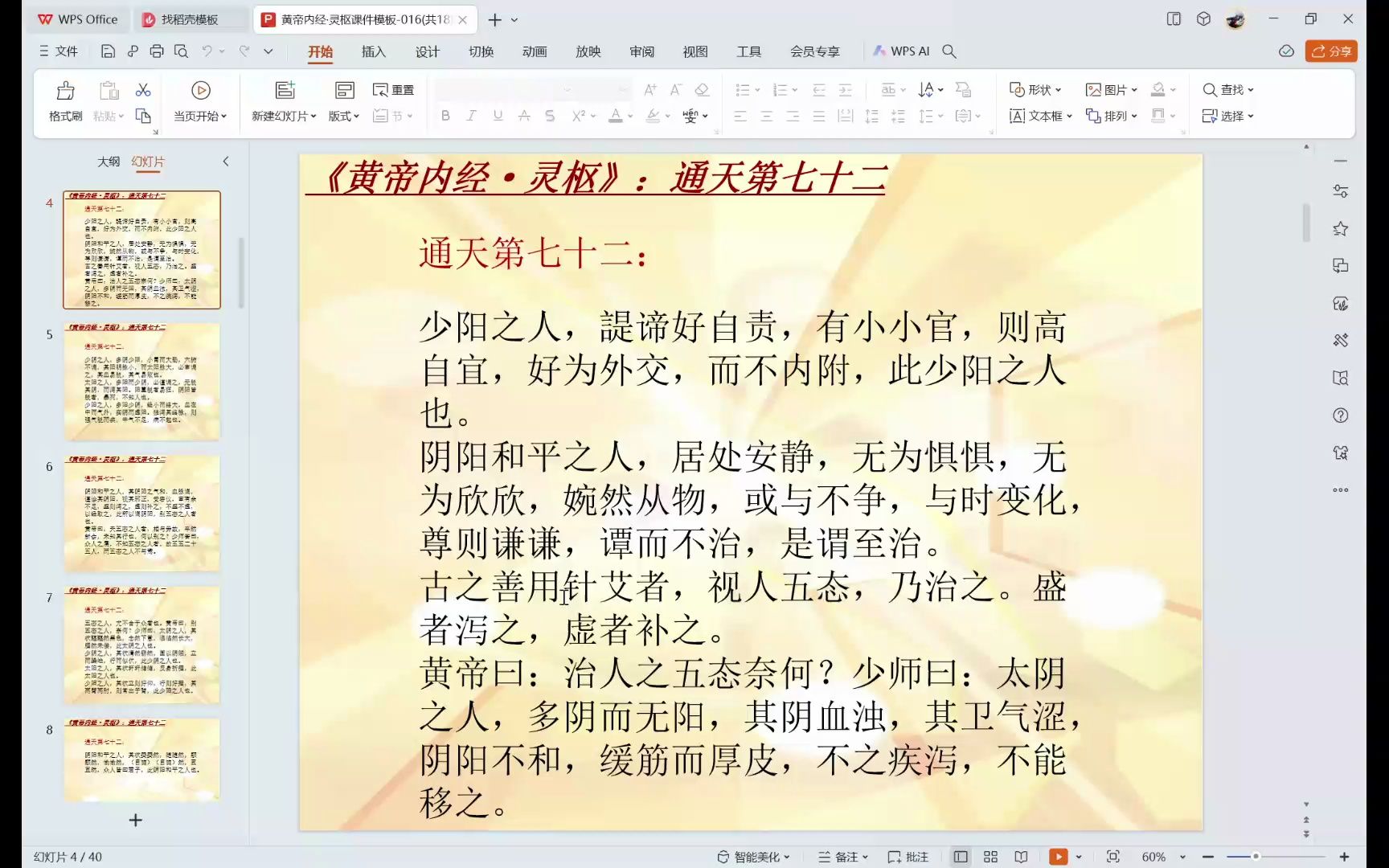Expand Smart Beautify (智能美化) menu
The image size is (1389, 868).
753,857
